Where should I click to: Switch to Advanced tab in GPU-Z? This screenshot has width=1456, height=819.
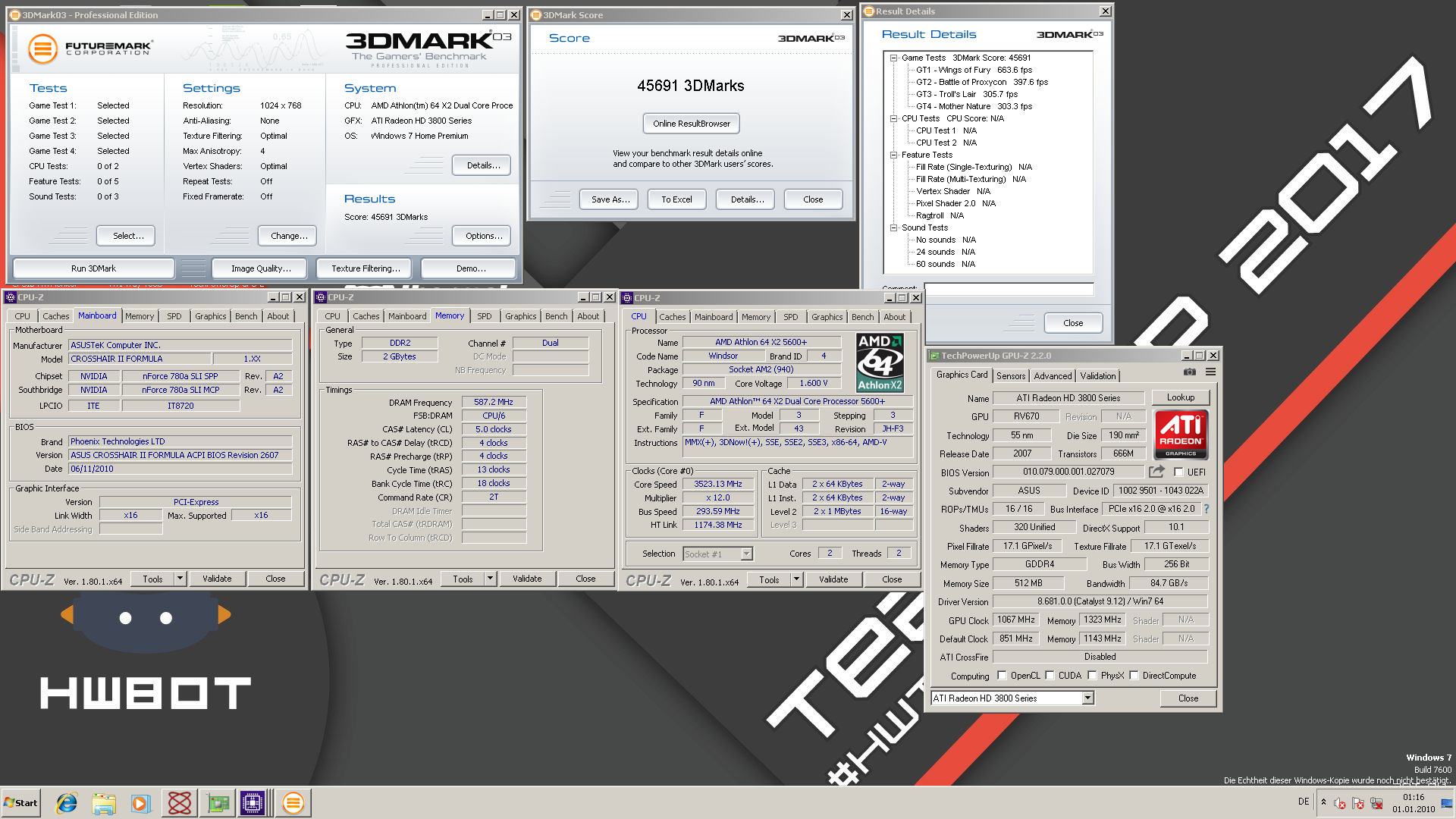pos(1053,376)
